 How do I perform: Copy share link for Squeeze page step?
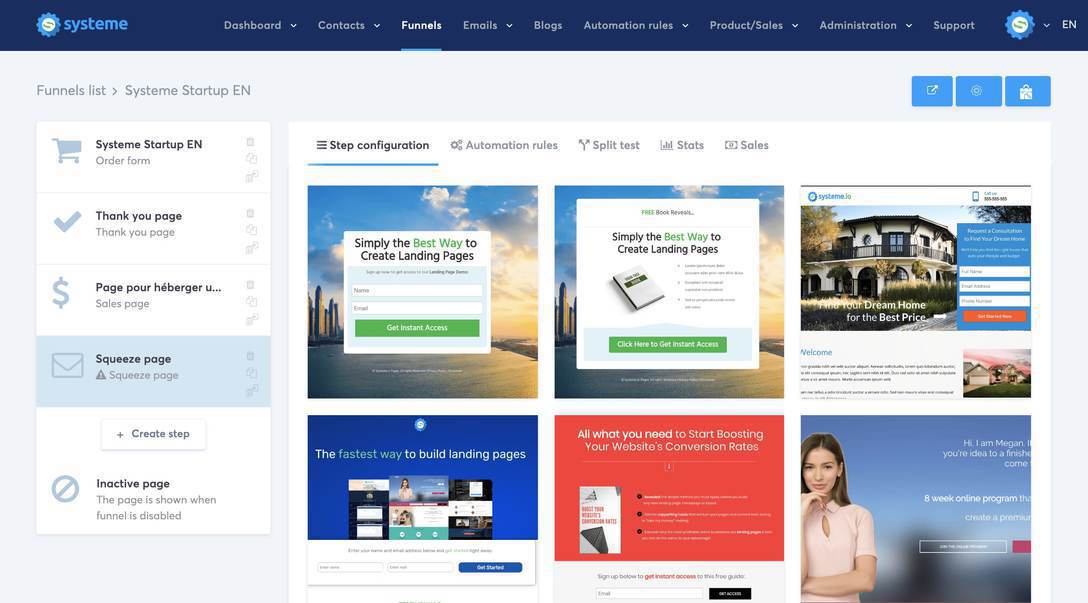click(252, 391)
